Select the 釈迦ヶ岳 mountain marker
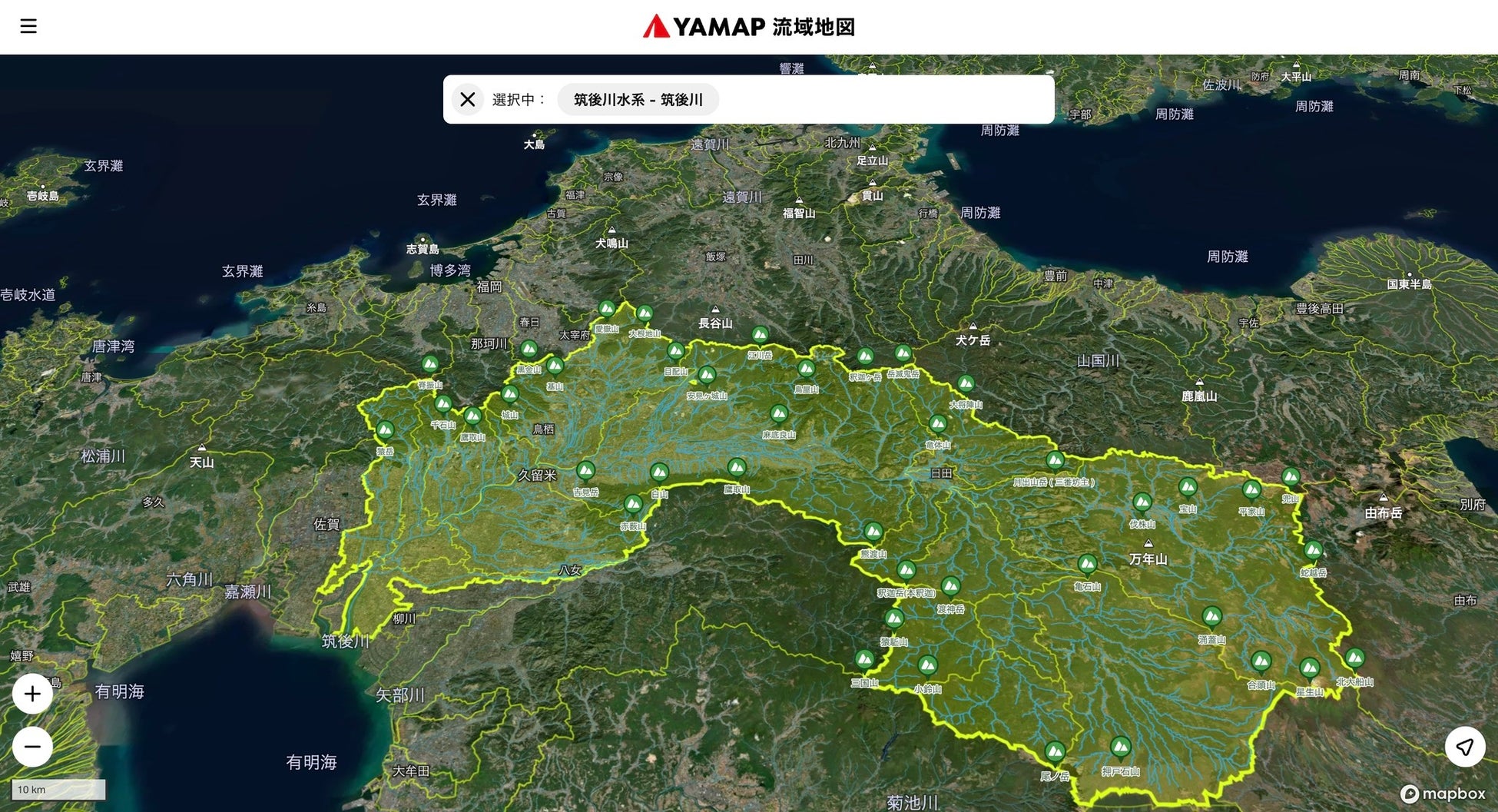1498x812 pixels. pos(866,357)
